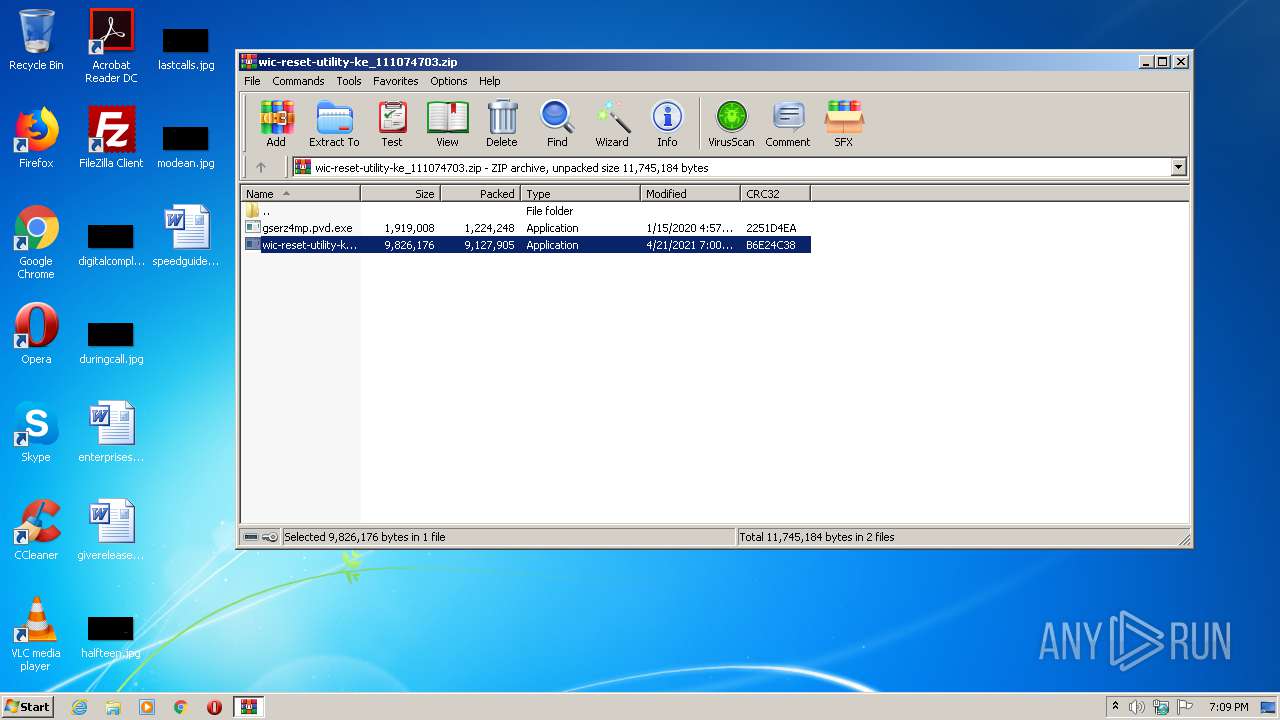Click the SFX toolbar icon
Screen dimensions: 1280x720
click(x=844, y=124)
